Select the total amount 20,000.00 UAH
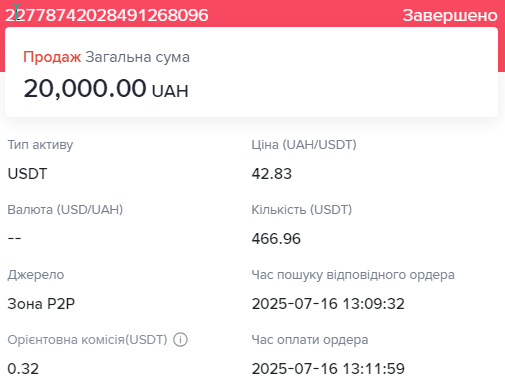 tap(106, 89)
